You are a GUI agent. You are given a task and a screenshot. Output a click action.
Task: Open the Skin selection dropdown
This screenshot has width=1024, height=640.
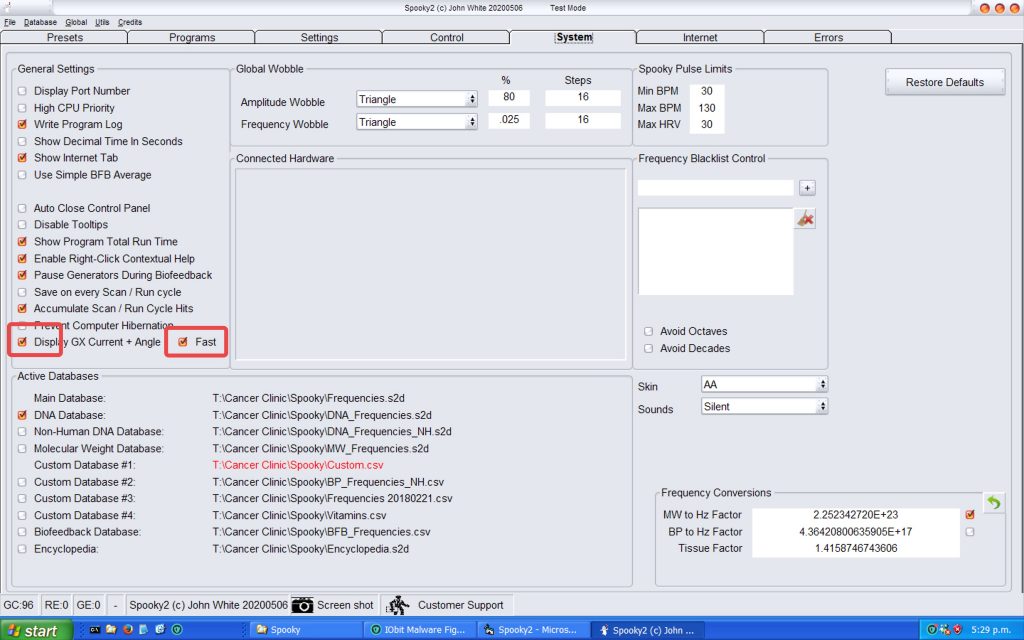click(765, 384)
